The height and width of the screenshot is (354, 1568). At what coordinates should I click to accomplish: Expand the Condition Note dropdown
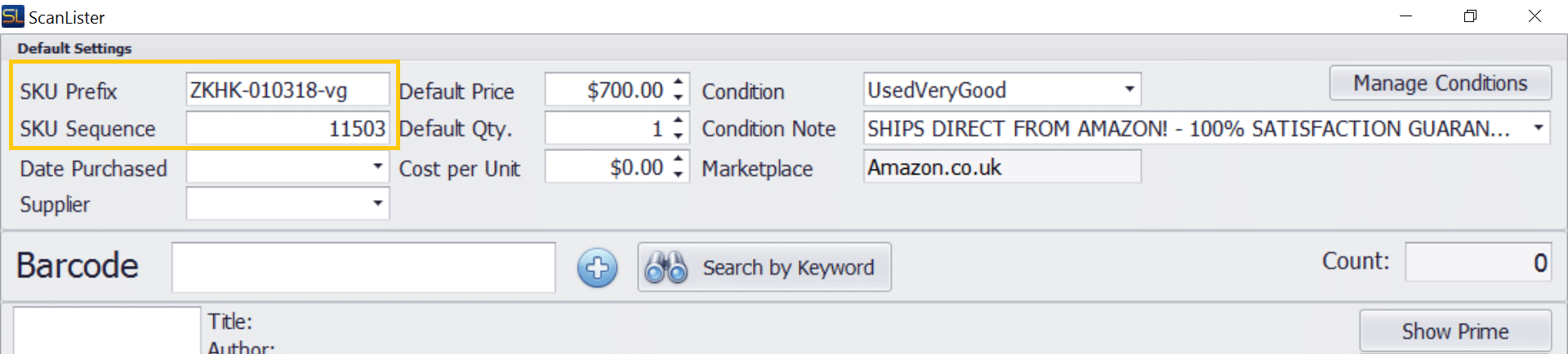1538,127
